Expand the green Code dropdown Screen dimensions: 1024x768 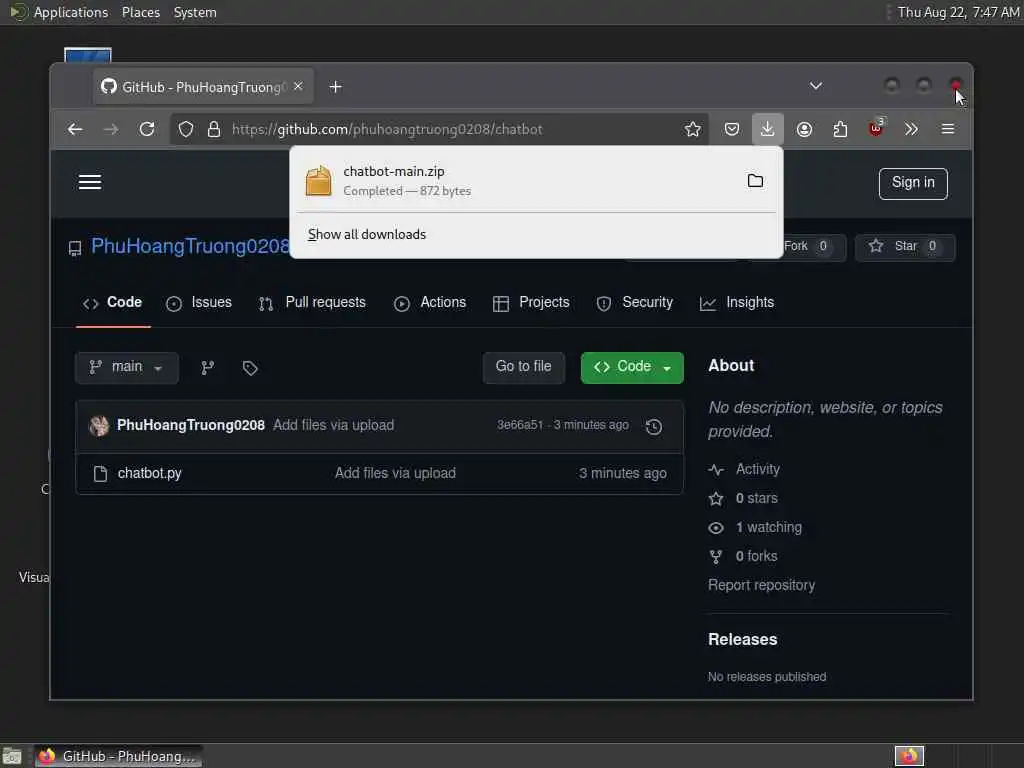(632, 368)
